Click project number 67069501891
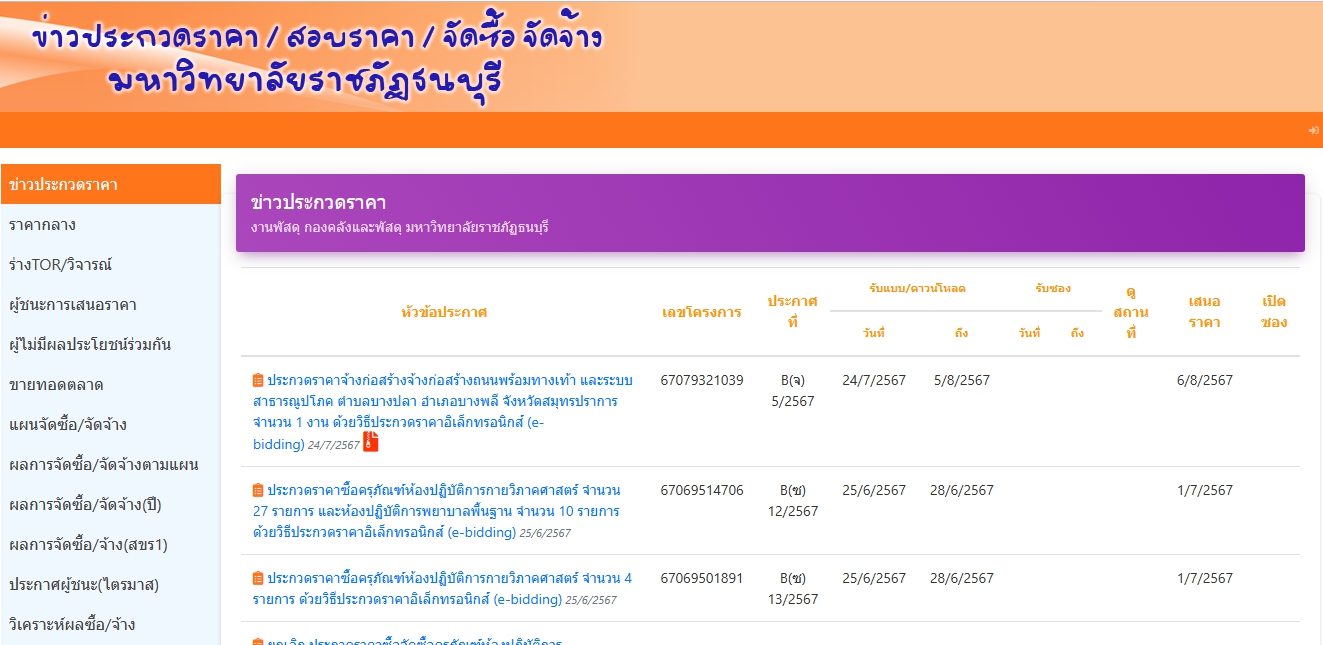The height and width of the screenshot is (645, 1323). pyautogui.click(x=702, y=578)
